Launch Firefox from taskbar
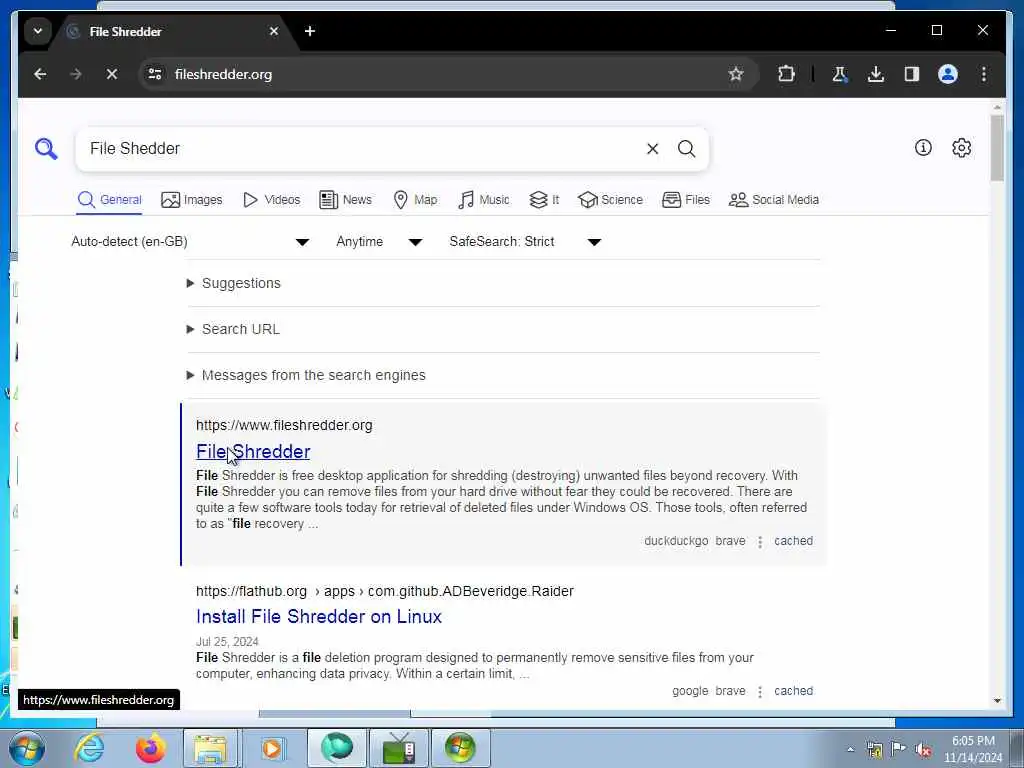This screenshot has width=1024, height=768. (x=150, y=748)
